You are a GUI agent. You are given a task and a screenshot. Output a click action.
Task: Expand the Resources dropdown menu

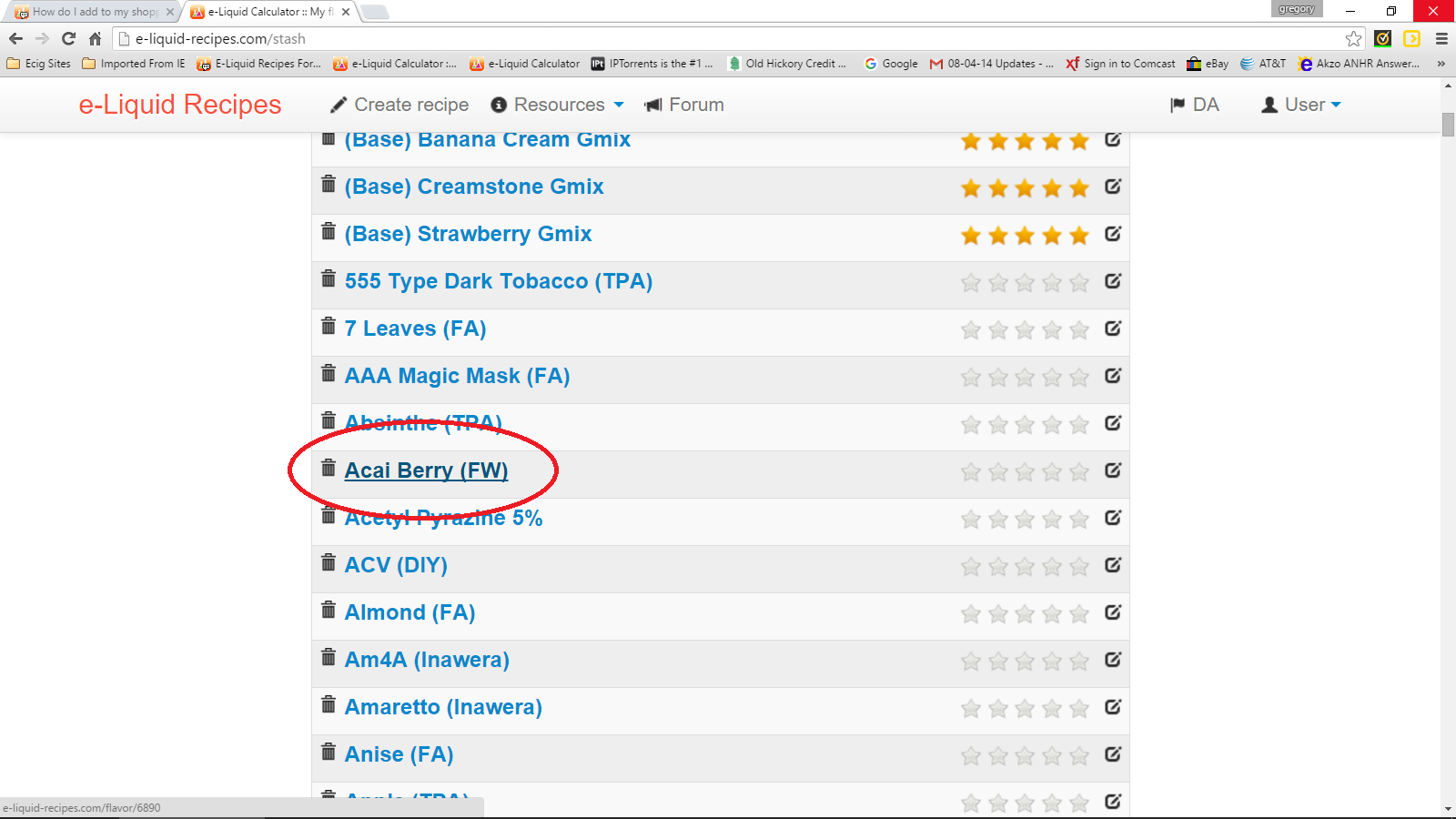pyautogui.click(x=557, y=105)
